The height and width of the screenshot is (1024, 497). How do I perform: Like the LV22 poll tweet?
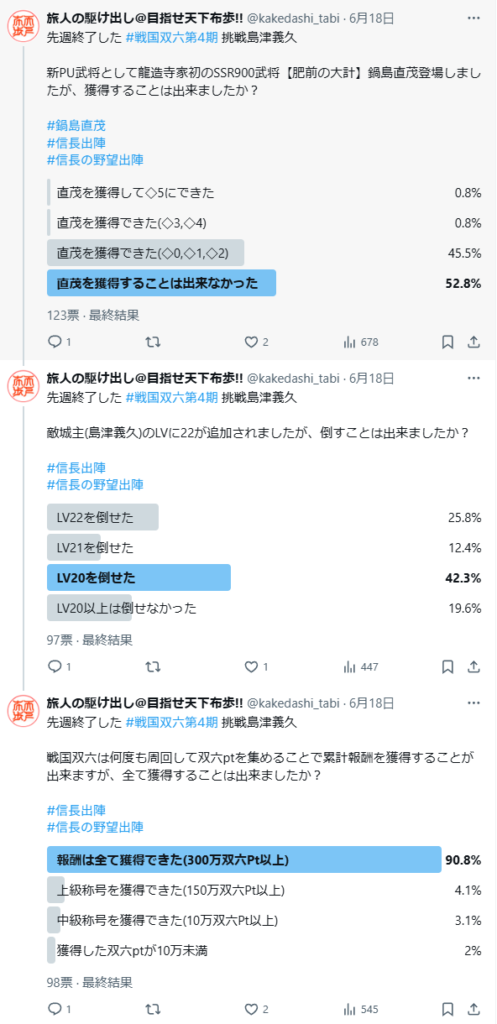(x=256, y=667)
